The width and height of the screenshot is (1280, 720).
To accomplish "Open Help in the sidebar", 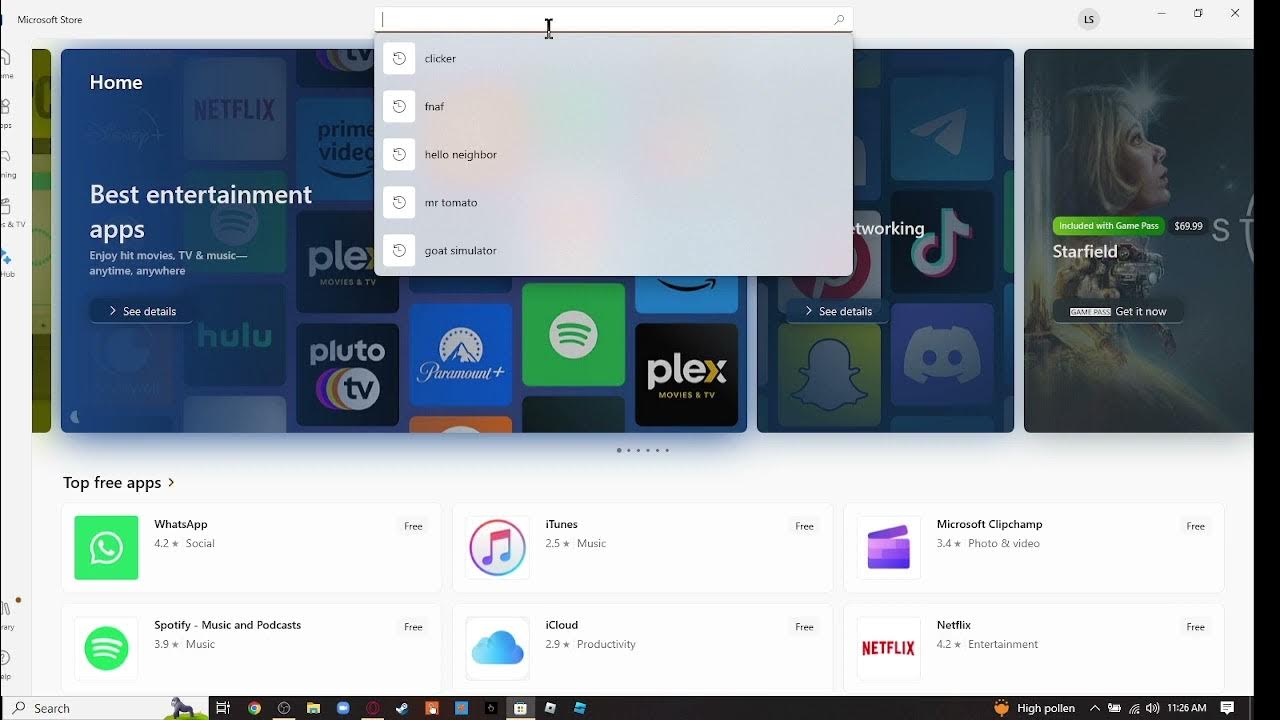I will (6, 664).
